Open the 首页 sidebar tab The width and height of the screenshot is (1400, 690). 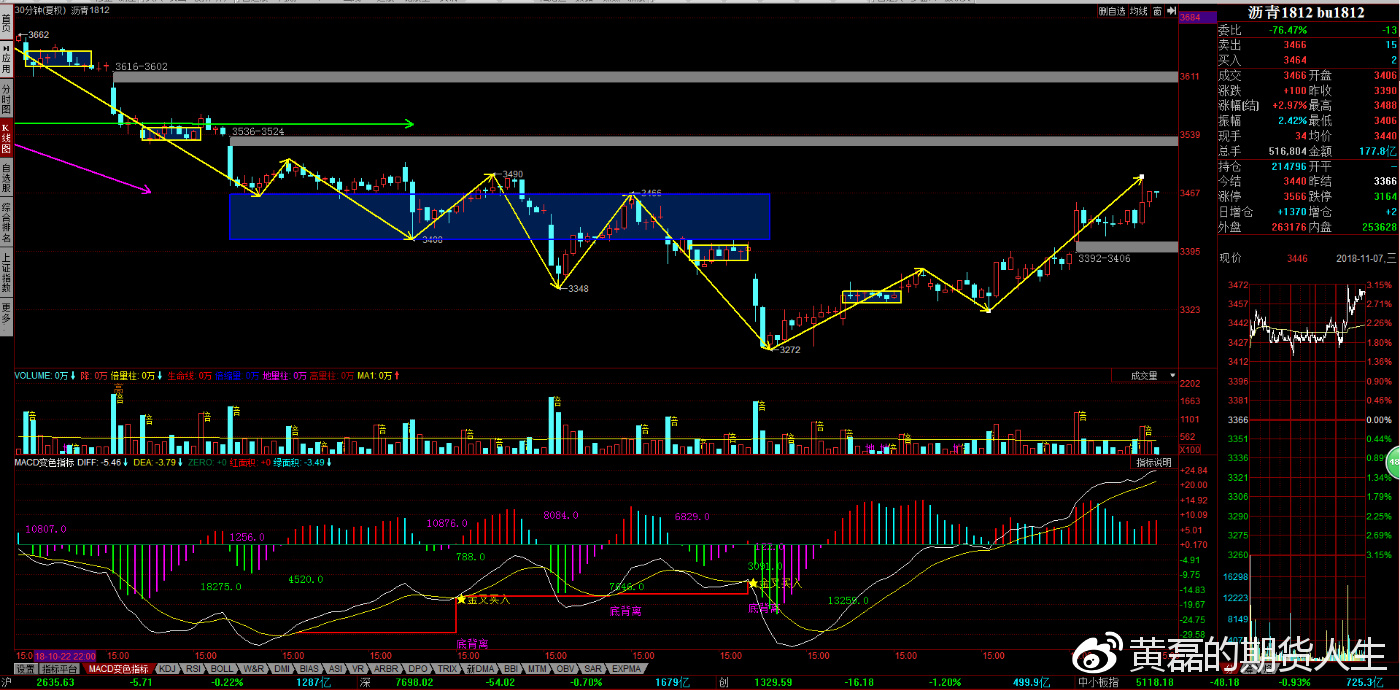(6, 22)
